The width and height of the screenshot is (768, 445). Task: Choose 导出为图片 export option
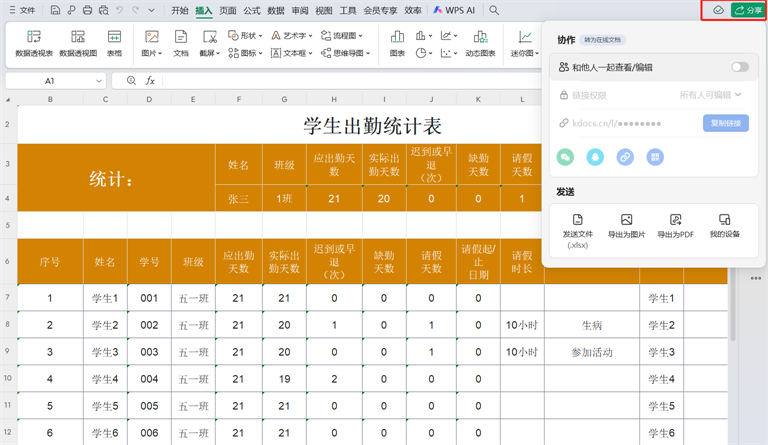[626, 226]
